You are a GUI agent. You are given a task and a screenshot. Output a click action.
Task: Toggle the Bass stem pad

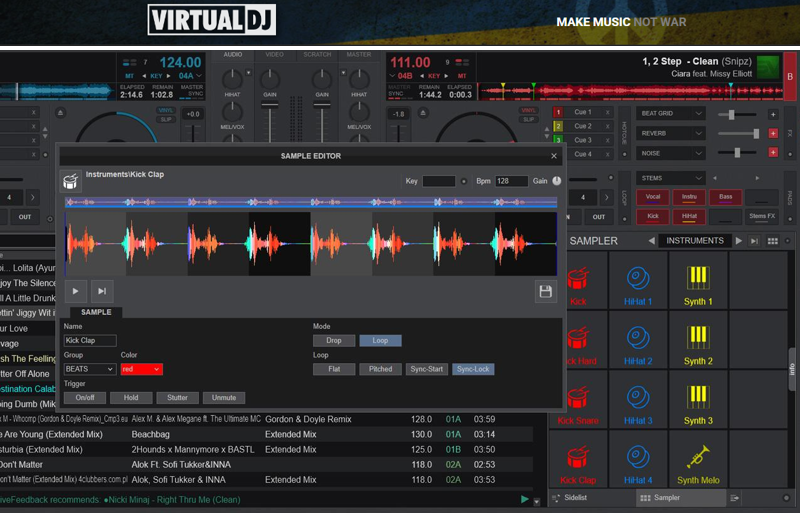pyautogui.click(x=726, y=197)
